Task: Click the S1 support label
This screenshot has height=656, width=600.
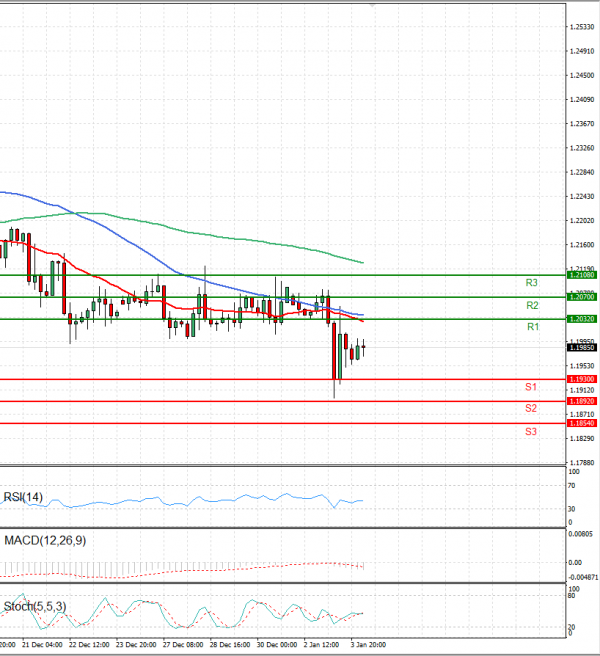Action: pos(531,387)
